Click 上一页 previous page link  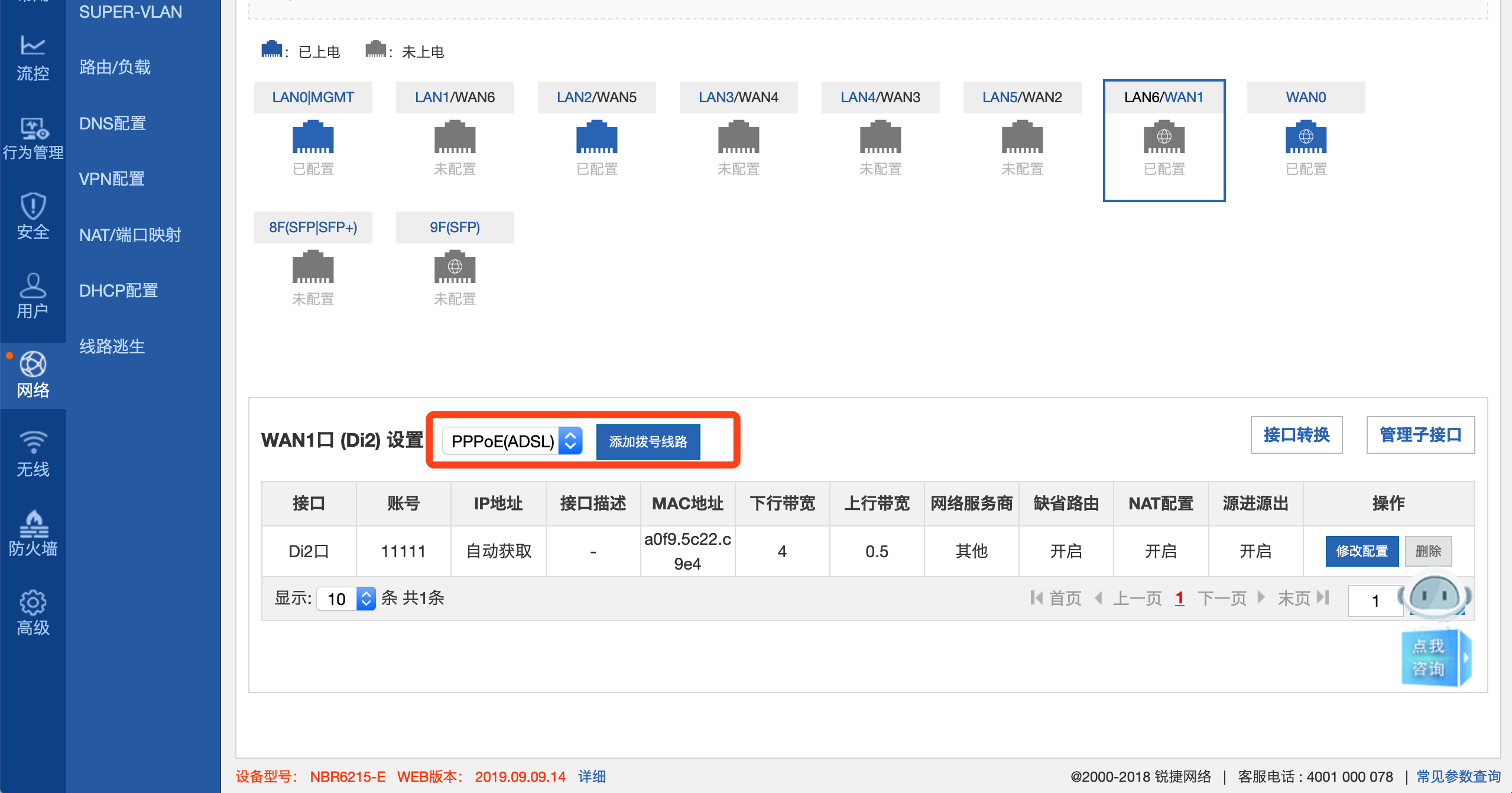1138,598
